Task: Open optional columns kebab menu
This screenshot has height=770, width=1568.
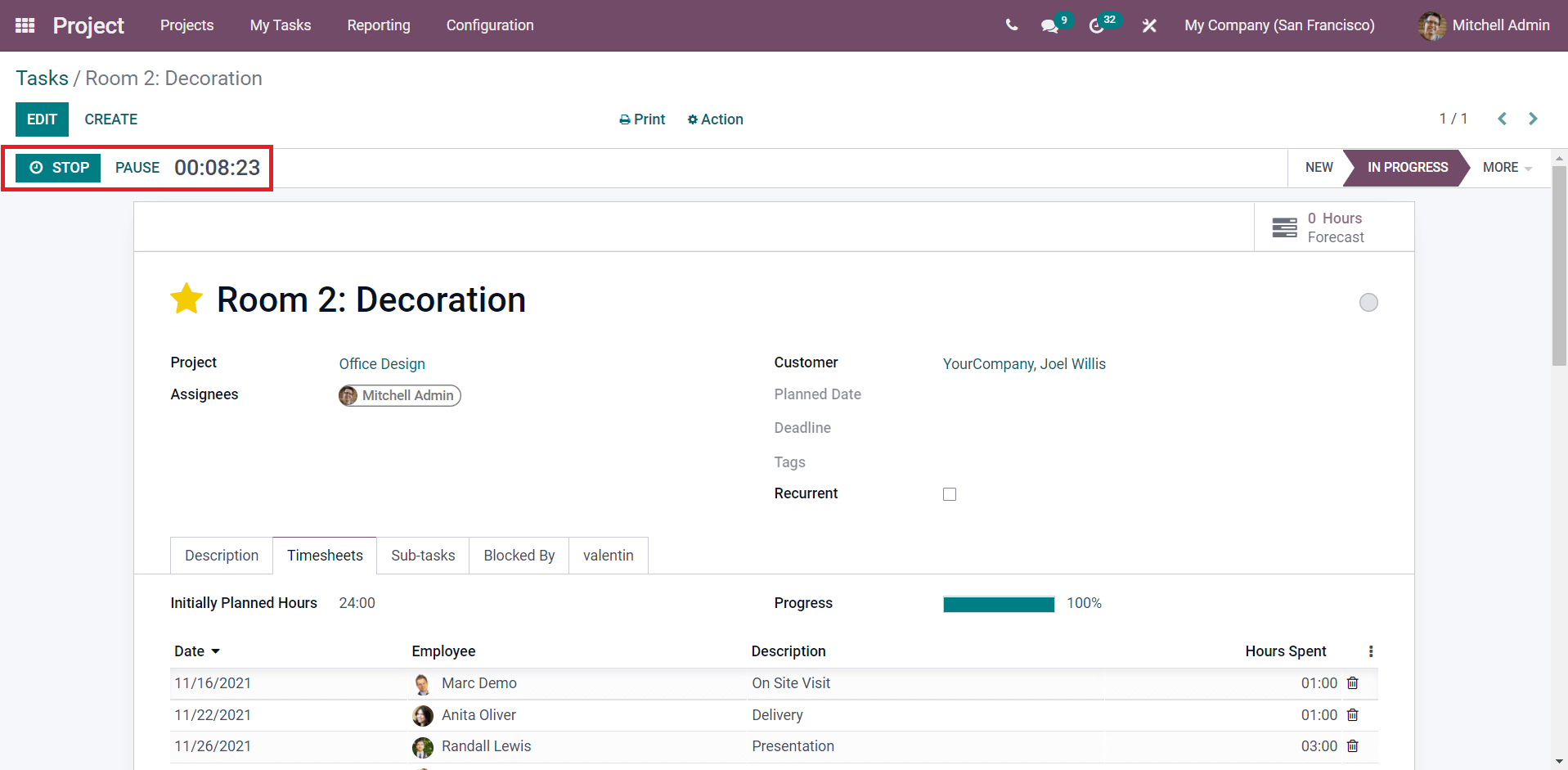Action: pos(1371,651)
